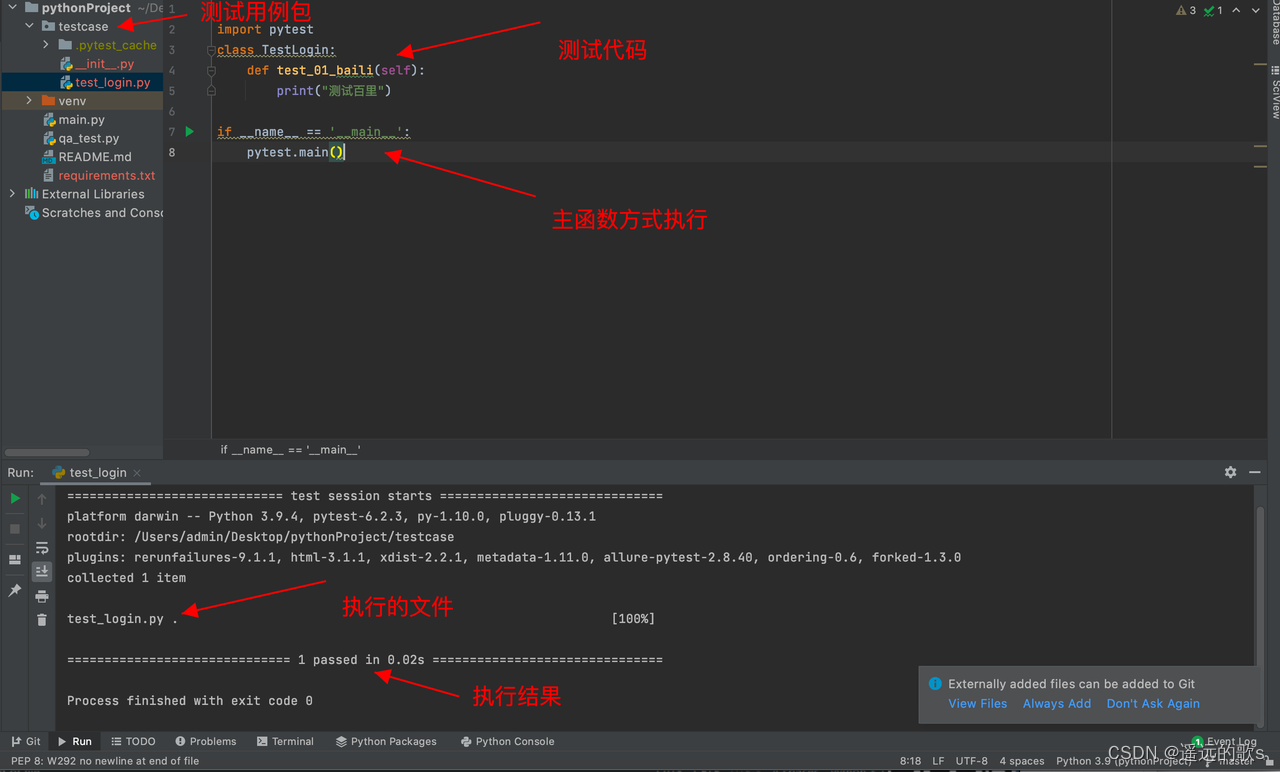The height and width of the screenshot is (772, 1280).
Task: Change the LF line separator in status bar
Action: [x=938, y=761]
